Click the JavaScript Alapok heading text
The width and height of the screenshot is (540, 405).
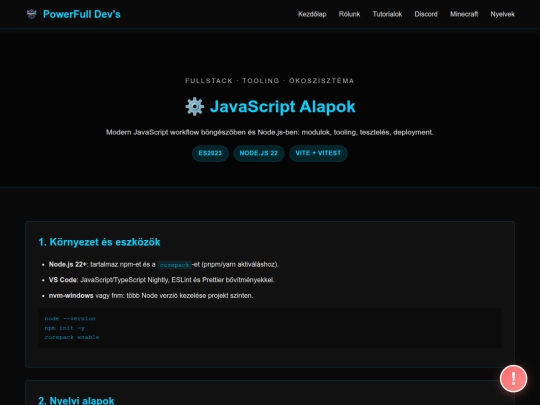(282, 106)
